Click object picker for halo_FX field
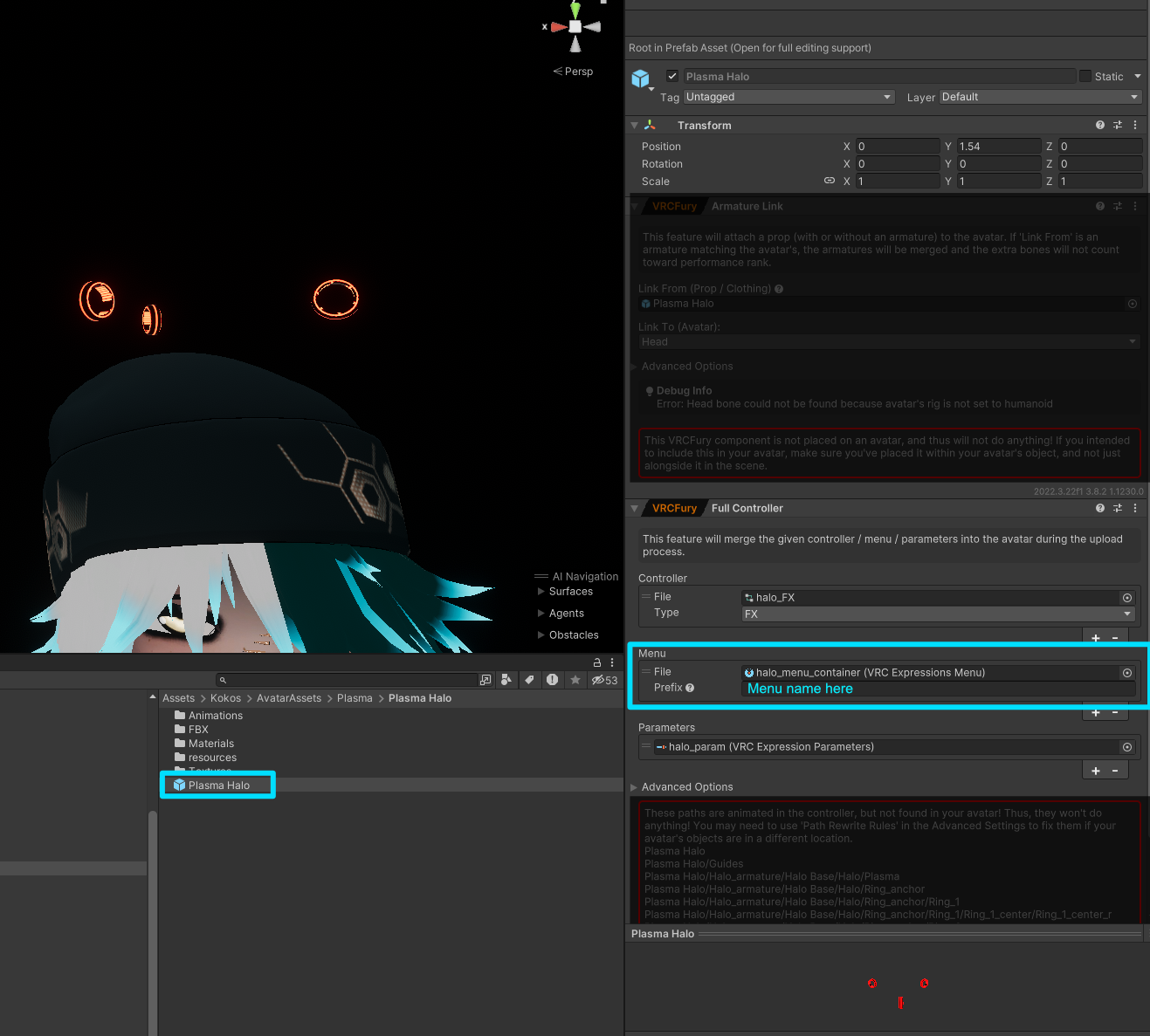This screenshot has height=1036, width=1150. 1127,598
